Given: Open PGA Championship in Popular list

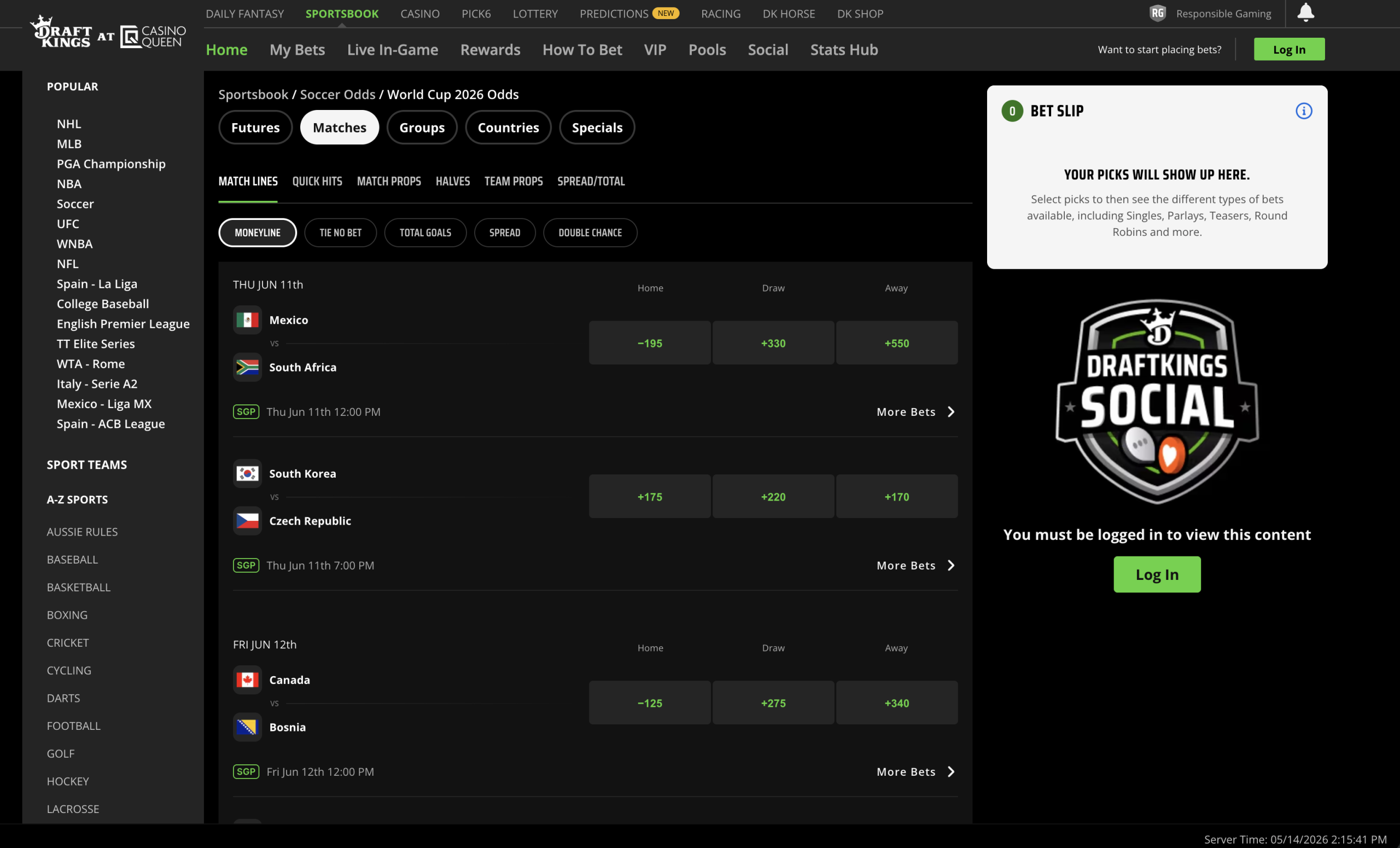Looking at the screenshot, I should (112, 164).
